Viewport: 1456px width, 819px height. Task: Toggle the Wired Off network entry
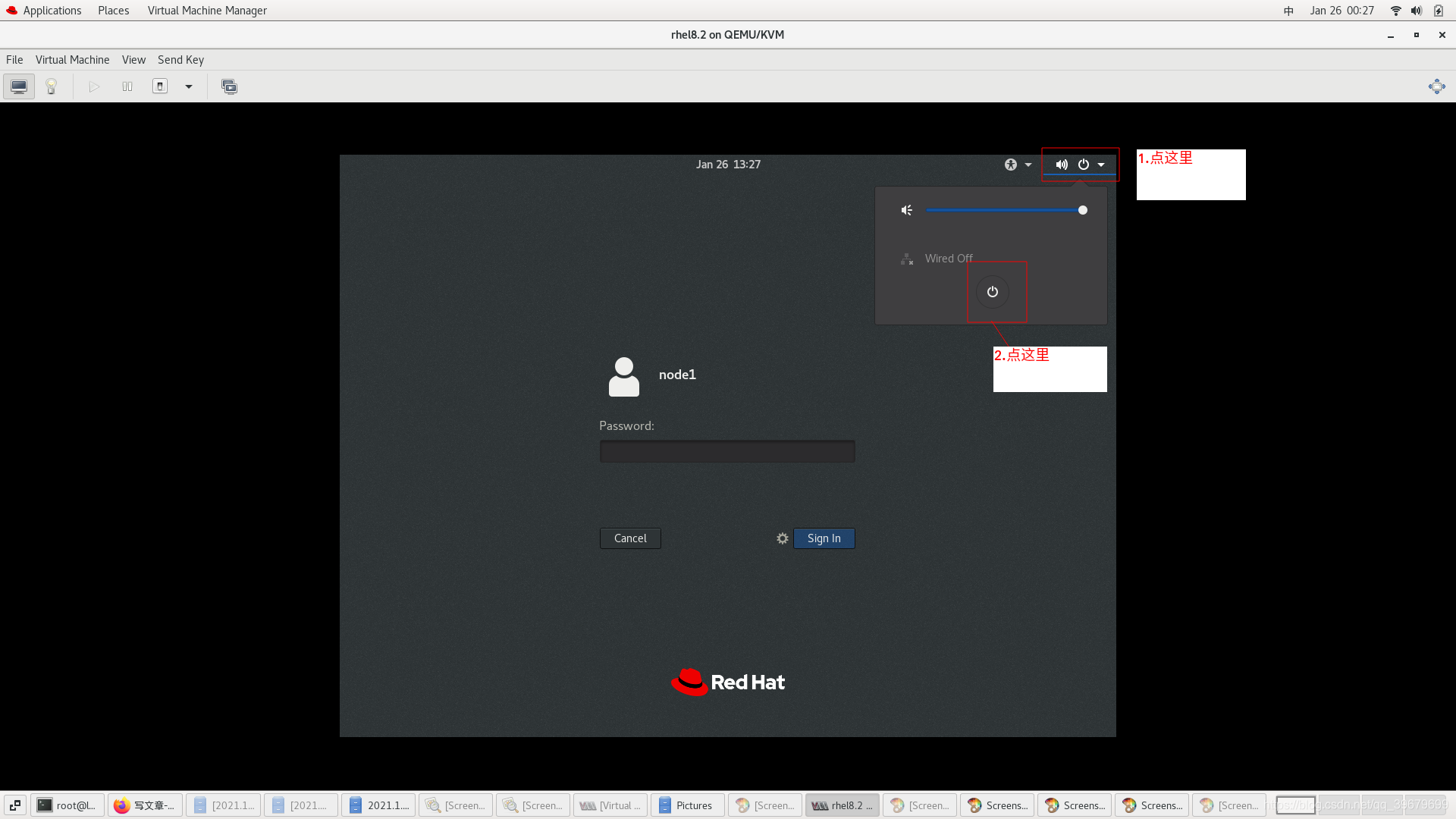(x=948, y=259)
